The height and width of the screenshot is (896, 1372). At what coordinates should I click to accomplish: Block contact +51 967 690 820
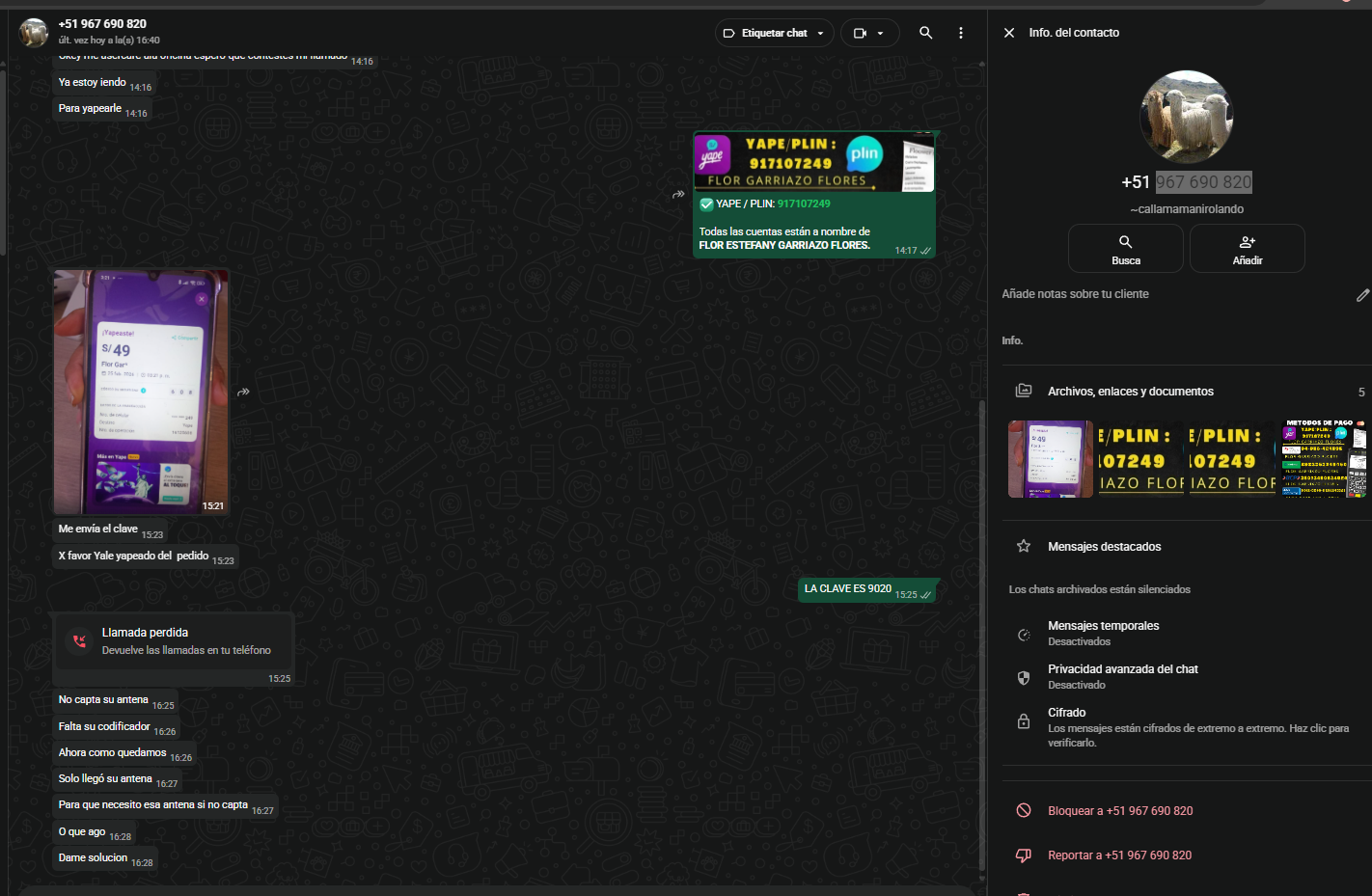1119,811
